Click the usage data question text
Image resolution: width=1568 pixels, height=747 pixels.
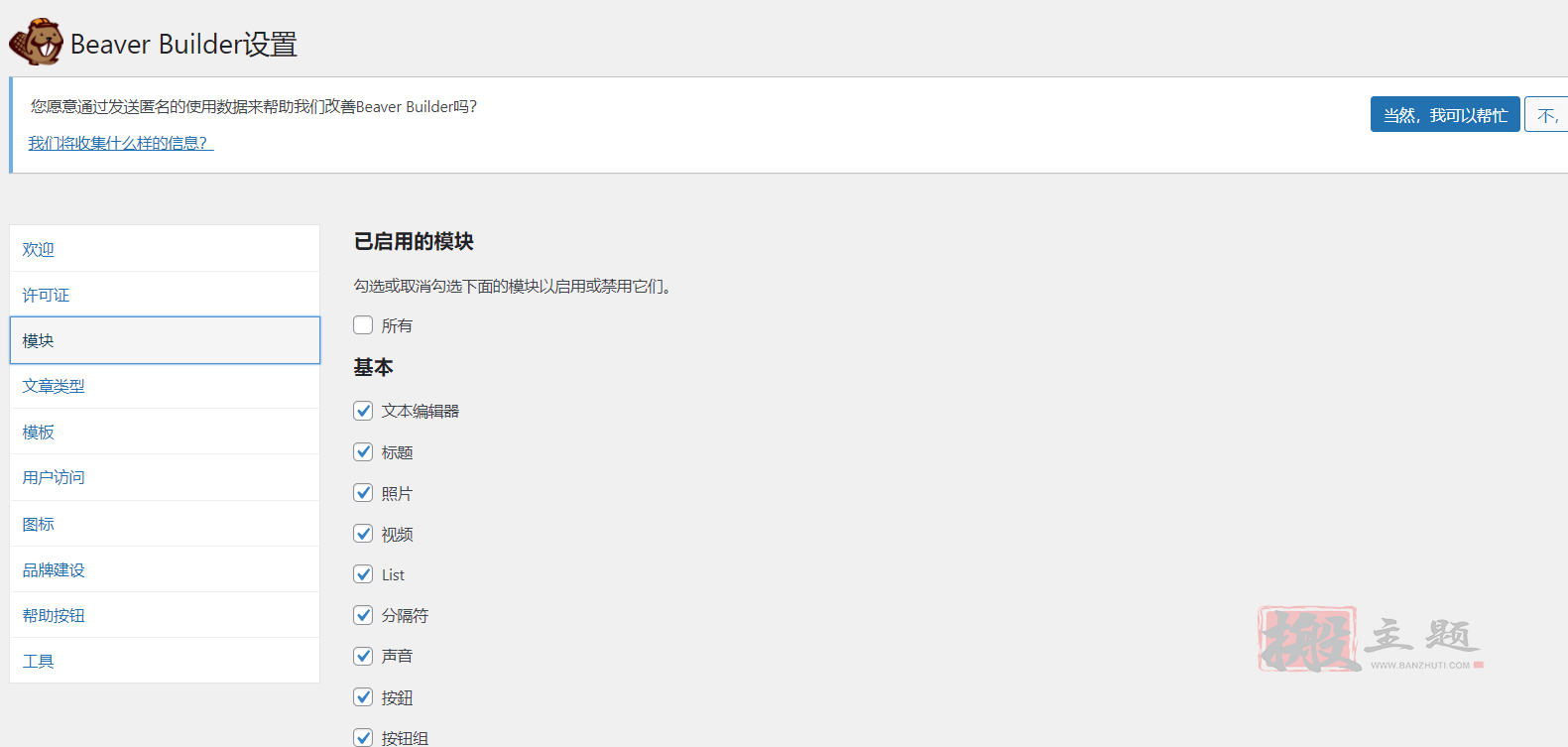pos(254,106)
